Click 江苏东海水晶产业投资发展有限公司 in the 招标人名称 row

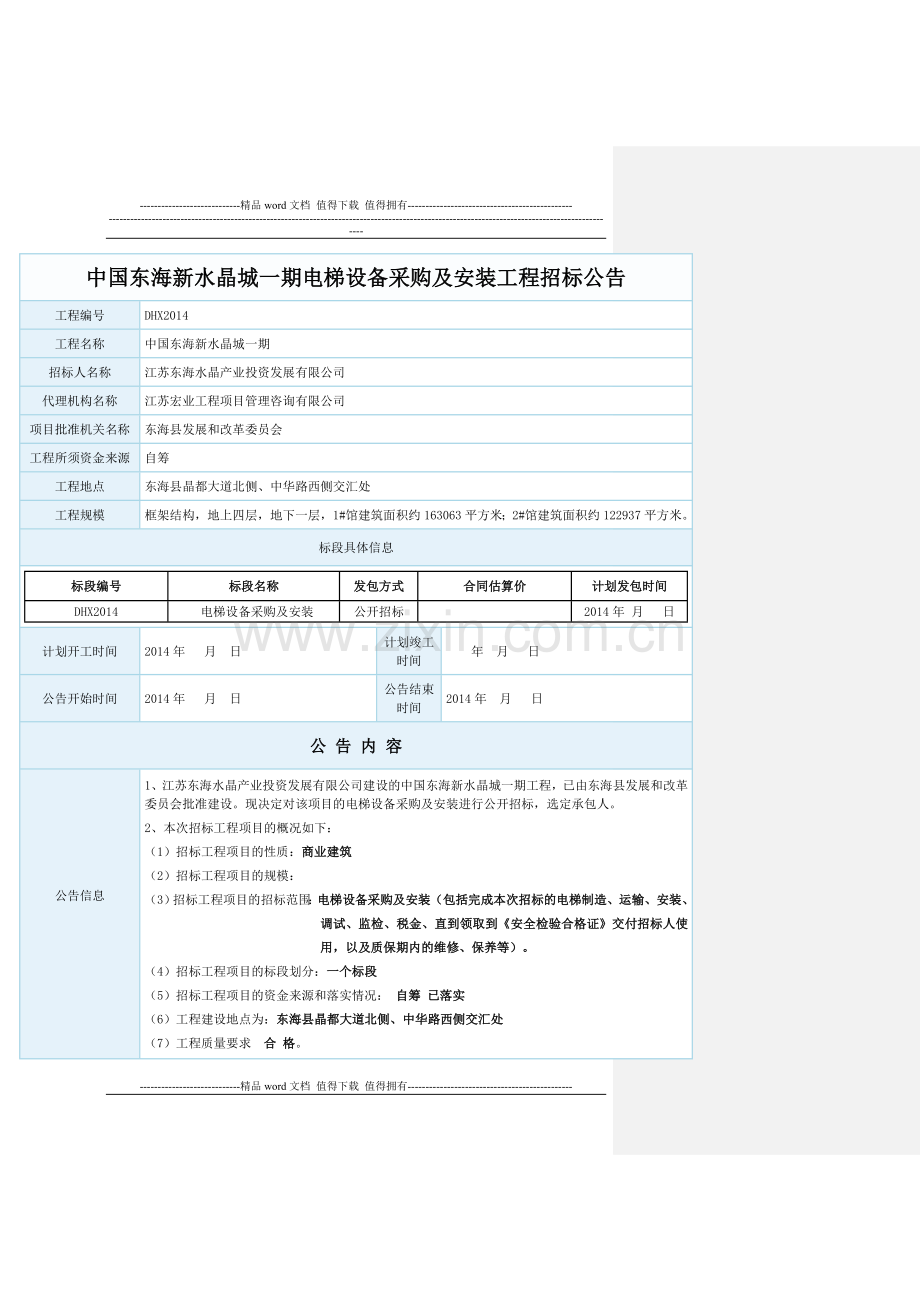click(x=244, y=372)
